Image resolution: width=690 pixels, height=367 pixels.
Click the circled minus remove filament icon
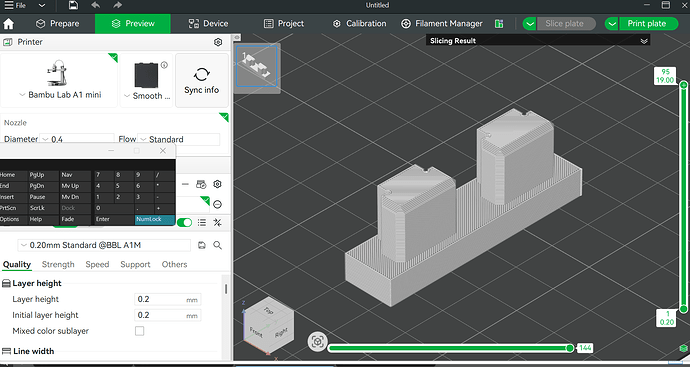pyautogui.click(x=217, y=205)
